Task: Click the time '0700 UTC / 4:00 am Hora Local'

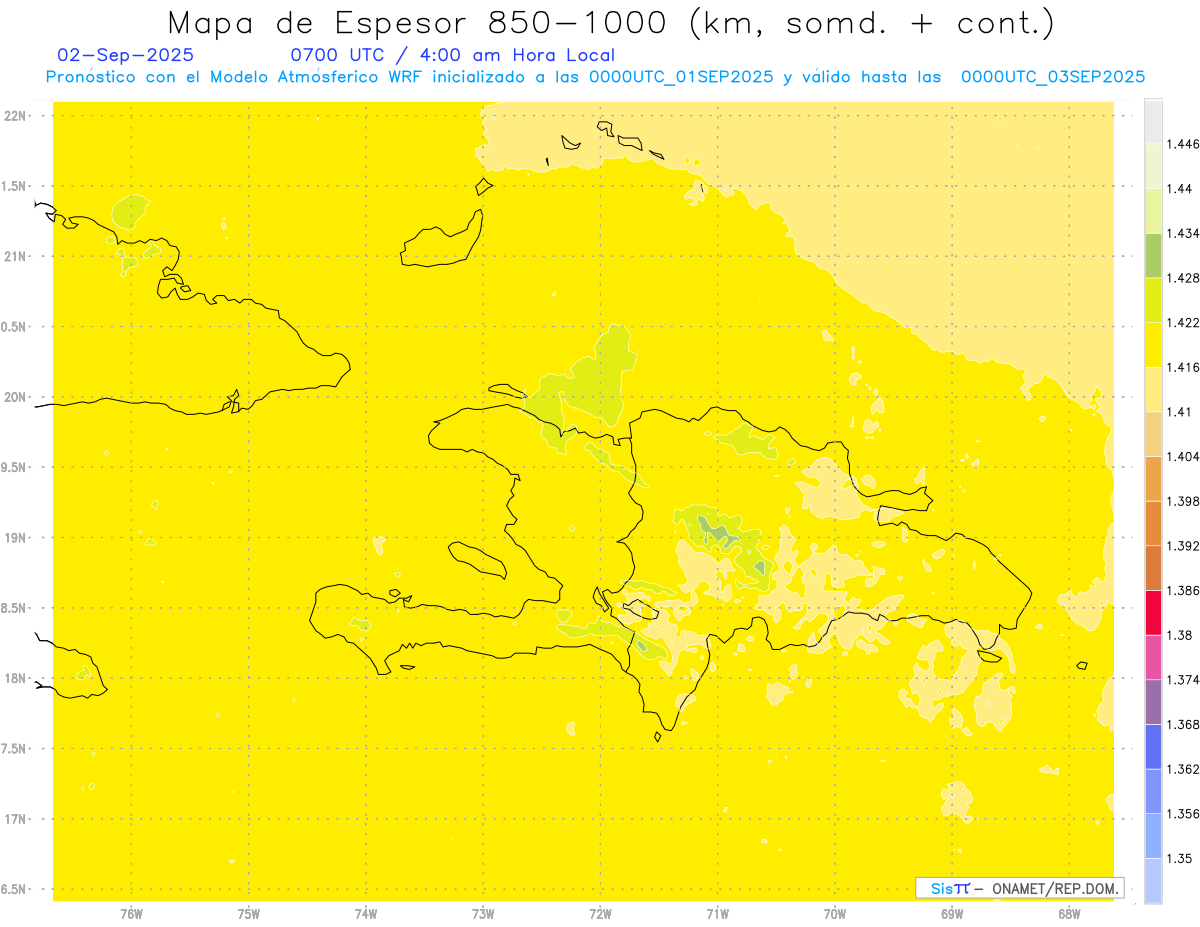Action: pyautogui.click(x=453, y=55)
